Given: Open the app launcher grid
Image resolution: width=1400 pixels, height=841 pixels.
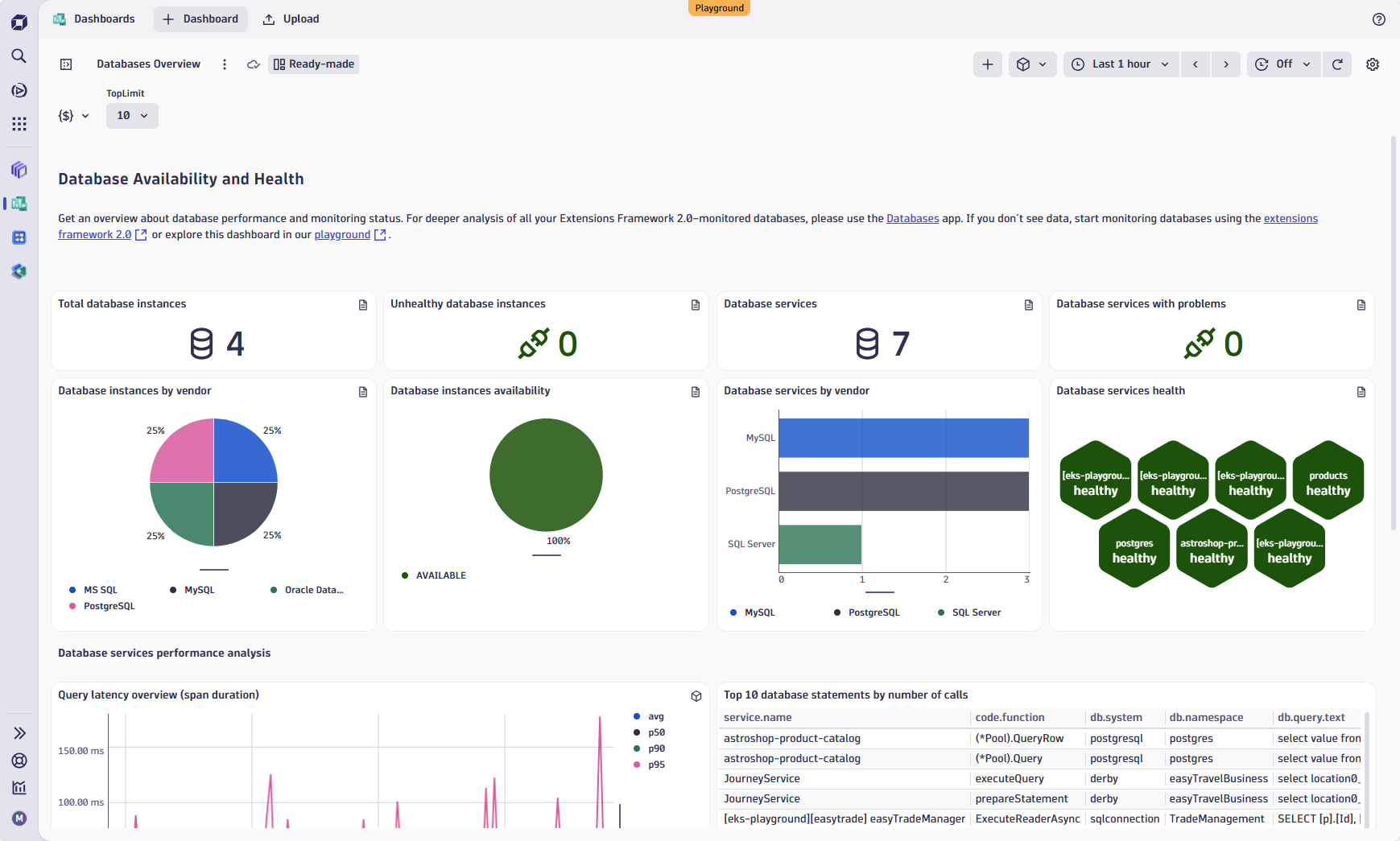Looking at the screenshot, I should 19,124.
